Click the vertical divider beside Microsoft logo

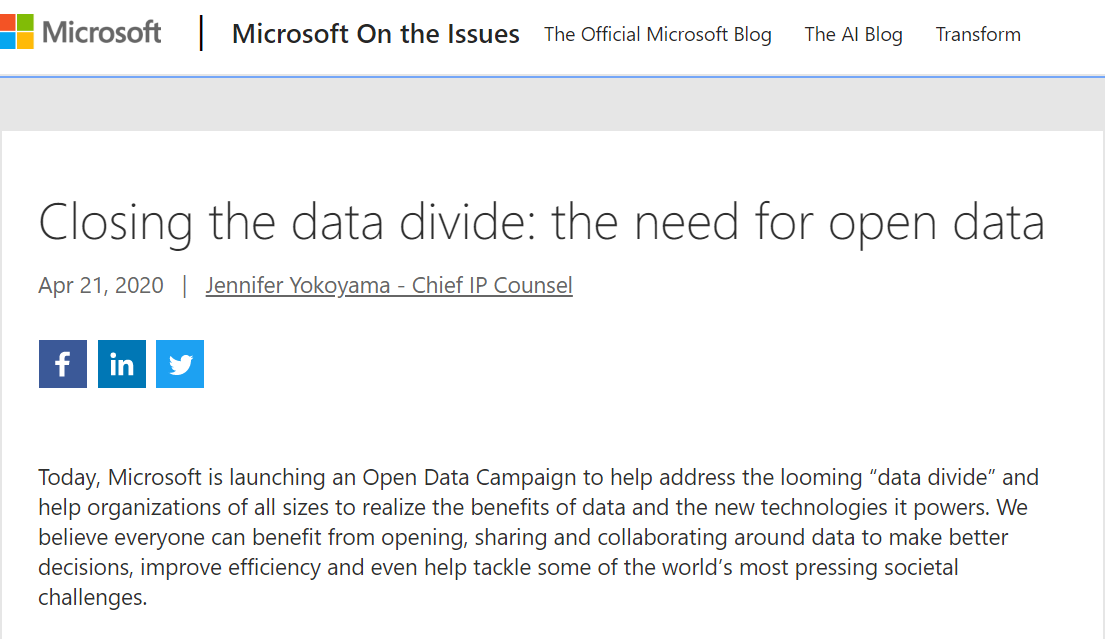point(202,33)
